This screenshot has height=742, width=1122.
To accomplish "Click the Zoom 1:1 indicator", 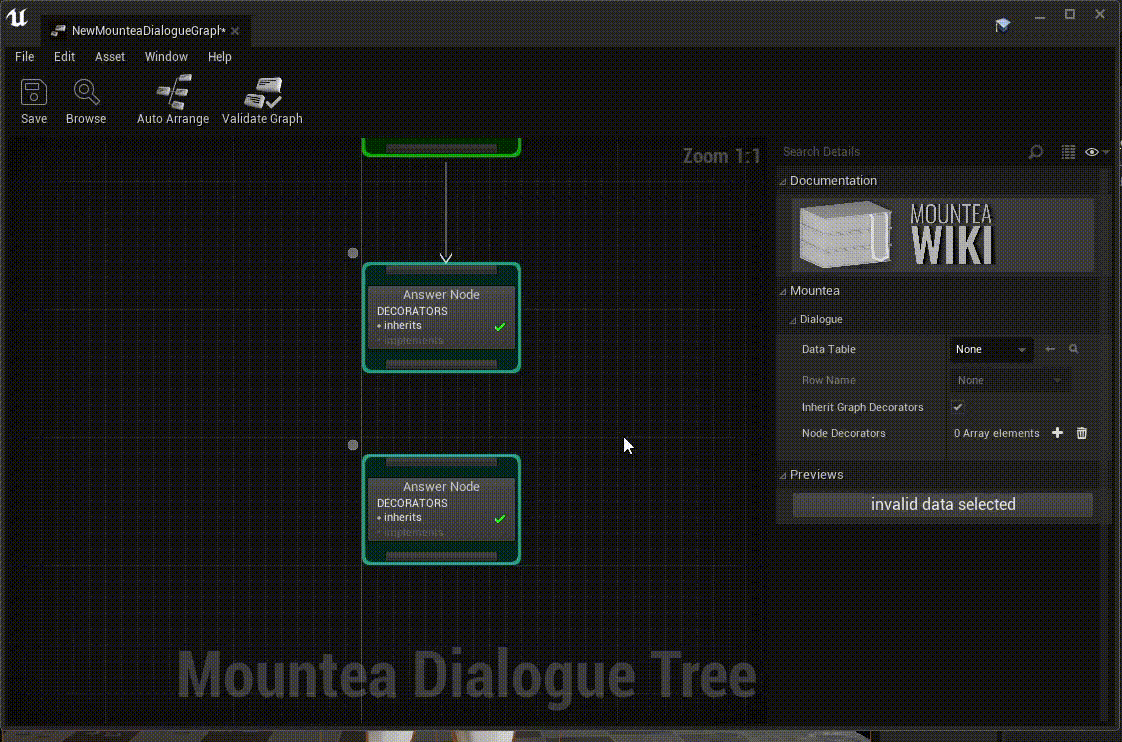I will (721, 156).
